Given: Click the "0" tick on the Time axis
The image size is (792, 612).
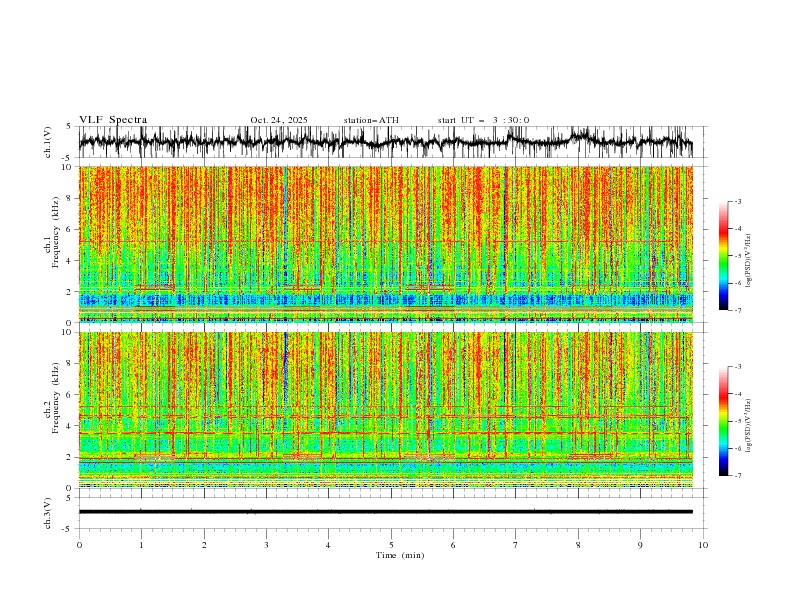Looking at the screenshot, I should point(79,545).
